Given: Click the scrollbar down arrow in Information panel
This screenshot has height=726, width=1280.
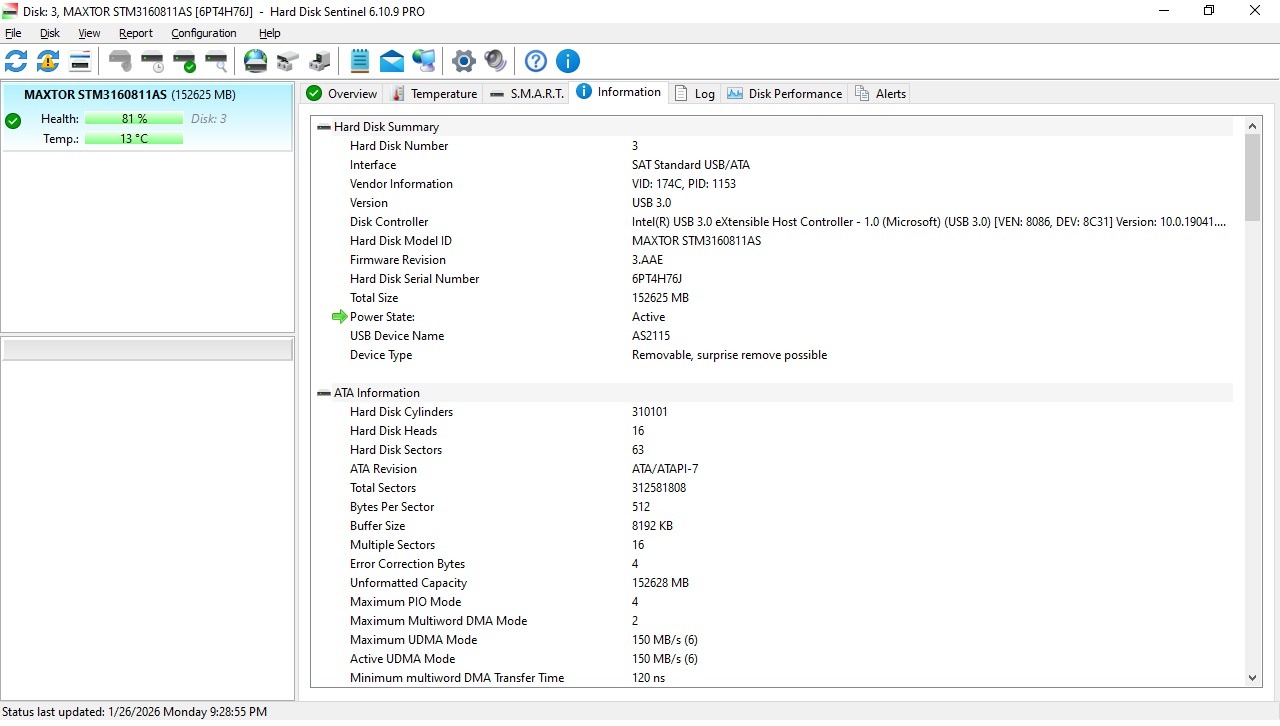Looking at the screenshot, I should (1253, 678).
